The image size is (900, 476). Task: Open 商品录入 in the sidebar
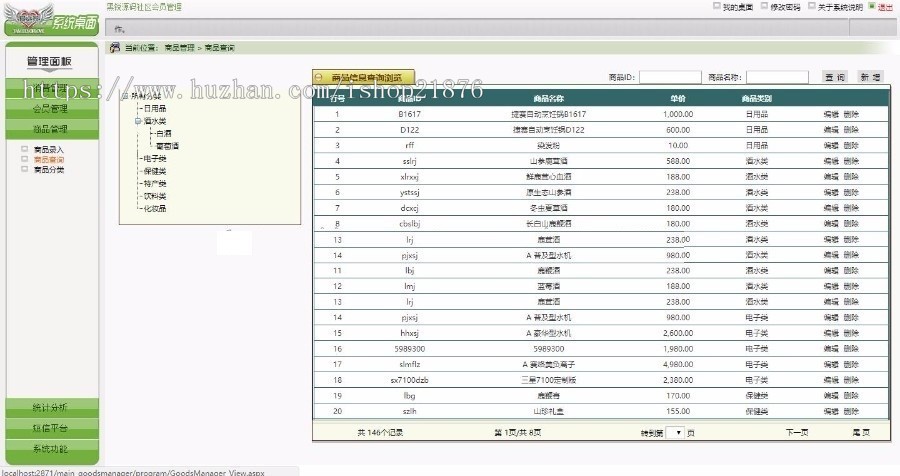pos(49,149)
